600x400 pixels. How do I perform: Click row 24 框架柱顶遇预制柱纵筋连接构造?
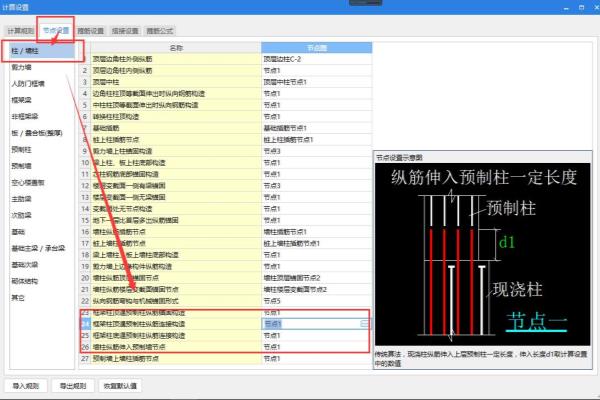(x=176, y=324)
